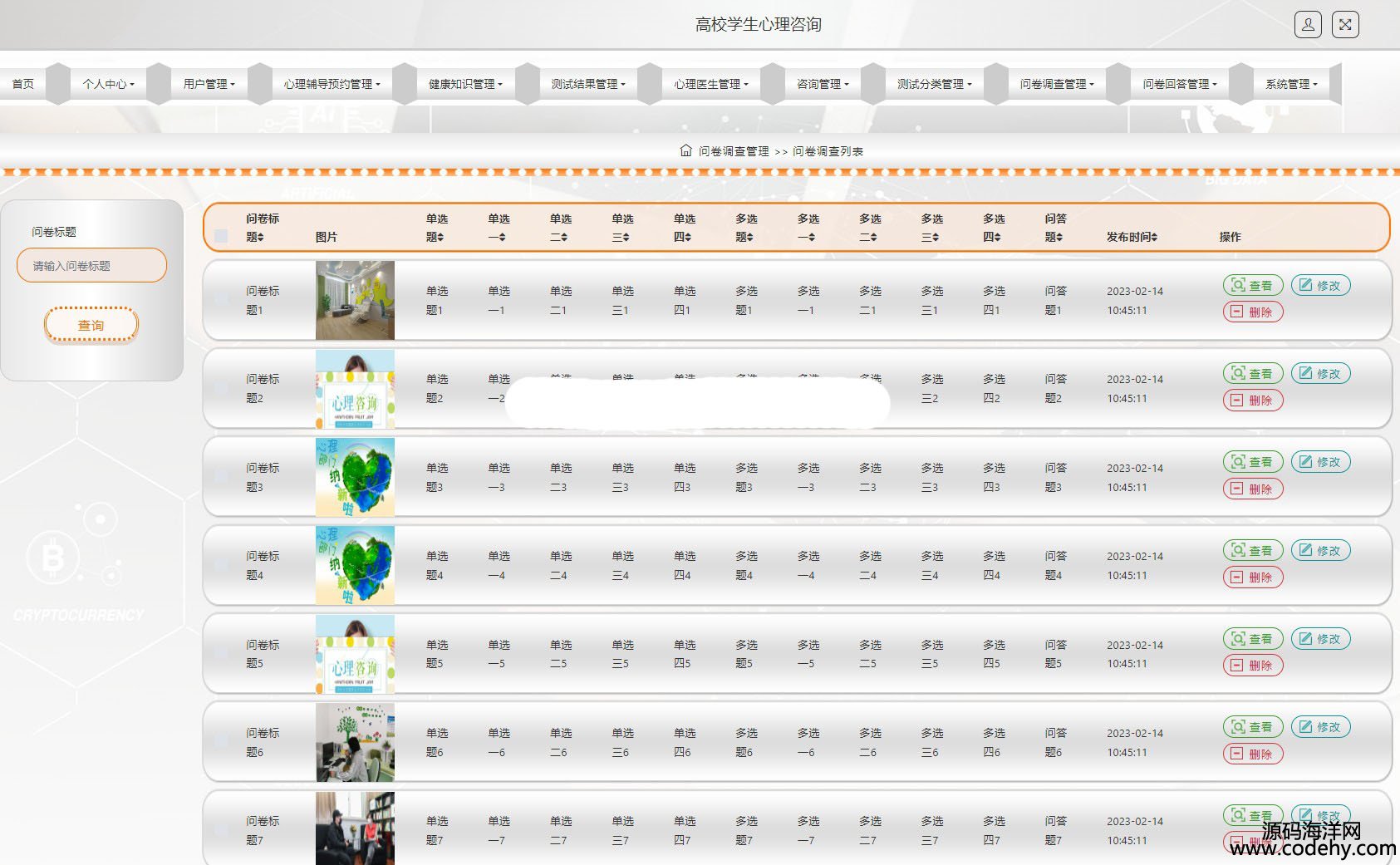Viewport: 1400px width, 865px height.
Task: Check the checkbox for row 问卷标题1
Action: 221,299
